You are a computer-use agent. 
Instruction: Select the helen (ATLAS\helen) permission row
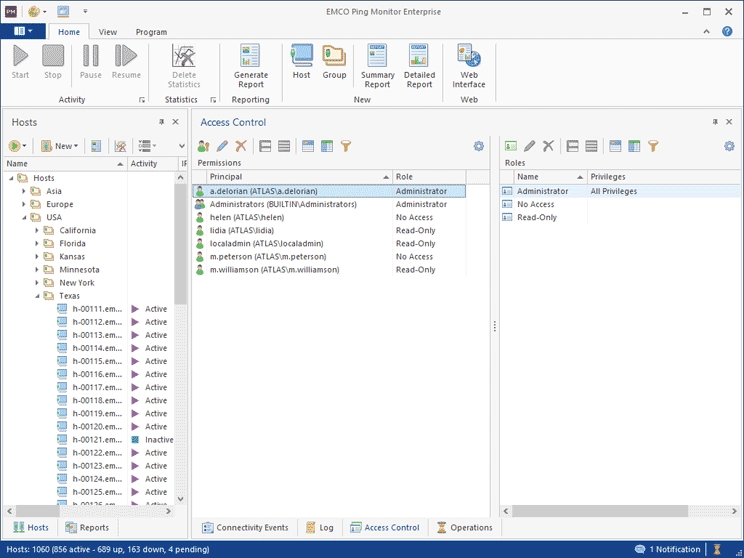(329, 217)
